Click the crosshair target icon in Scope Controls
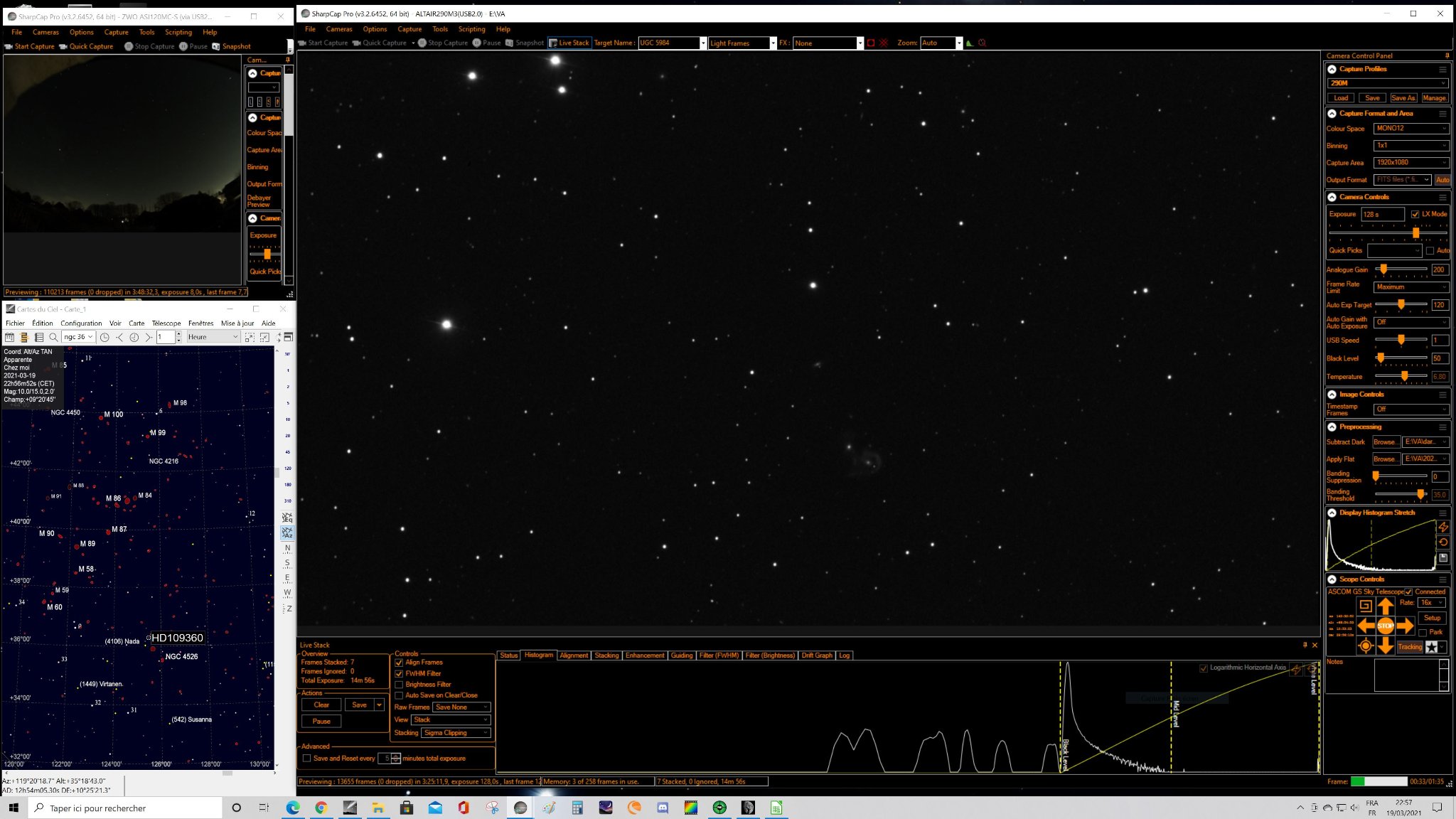 click(1365, 646)
